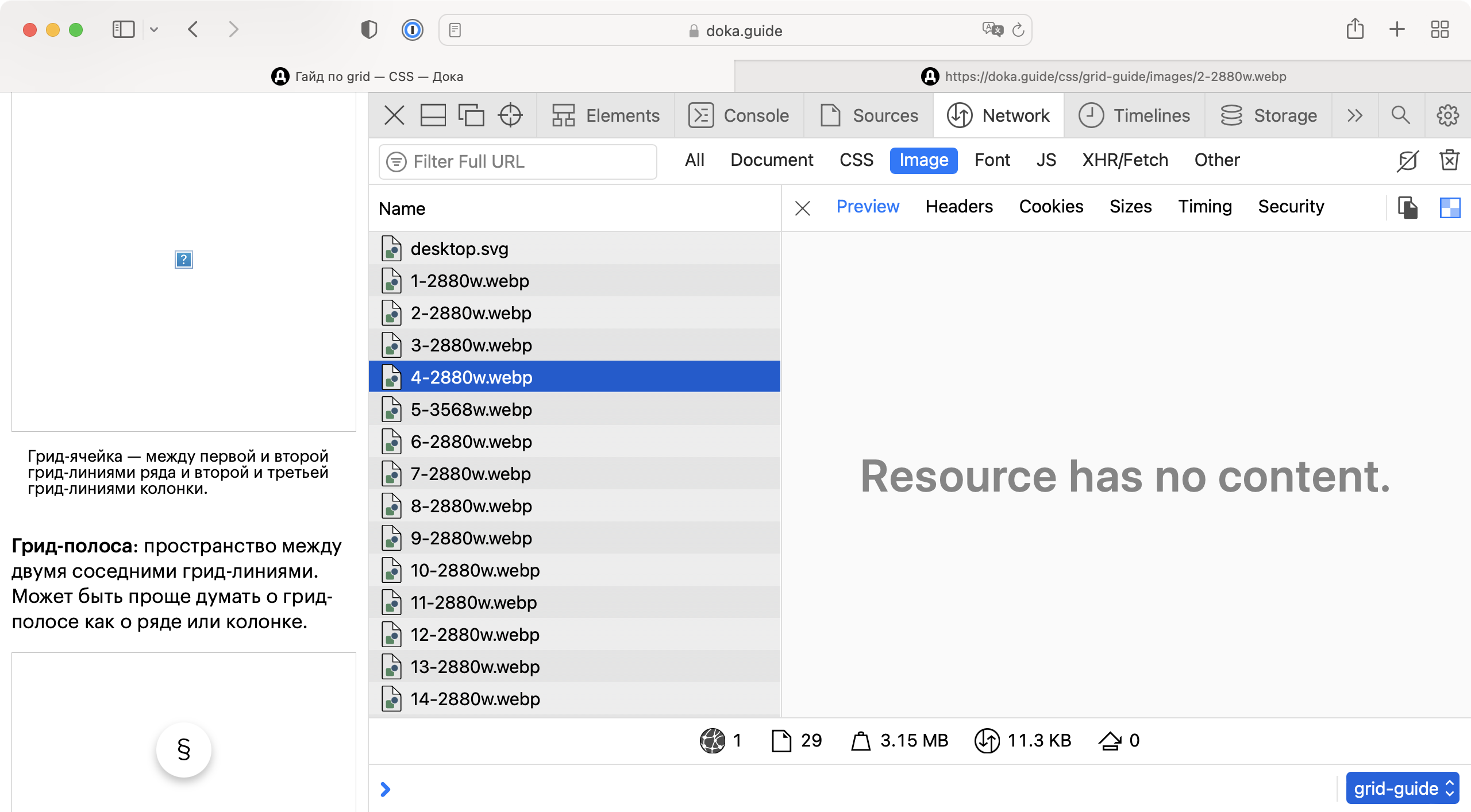Open the inspector search tool
Viewport: 1471px width, 812px height.
coord(1400,115)
